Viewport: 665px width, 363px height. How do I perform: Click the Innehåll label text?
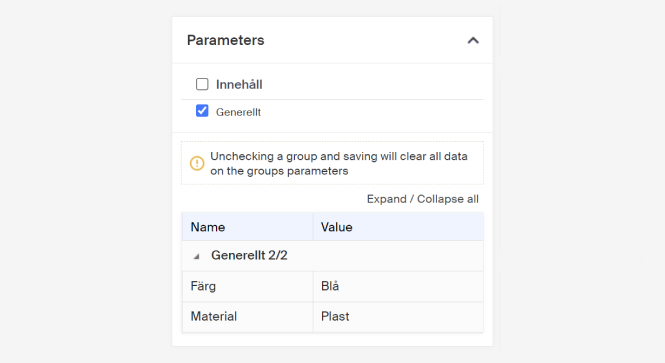point(239,84)
